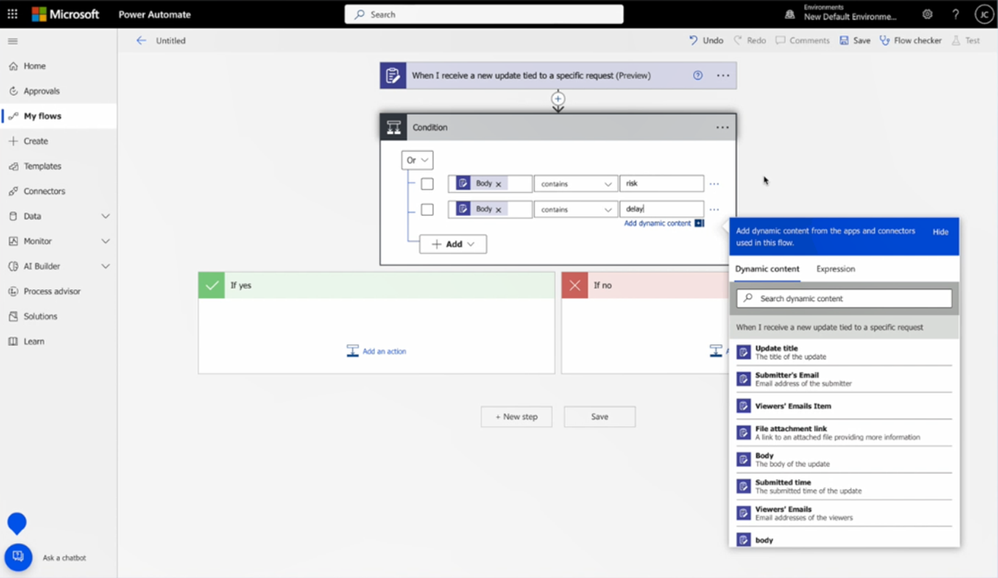
Task: Click the red If no X icon
Action: [x=575, y=285]
